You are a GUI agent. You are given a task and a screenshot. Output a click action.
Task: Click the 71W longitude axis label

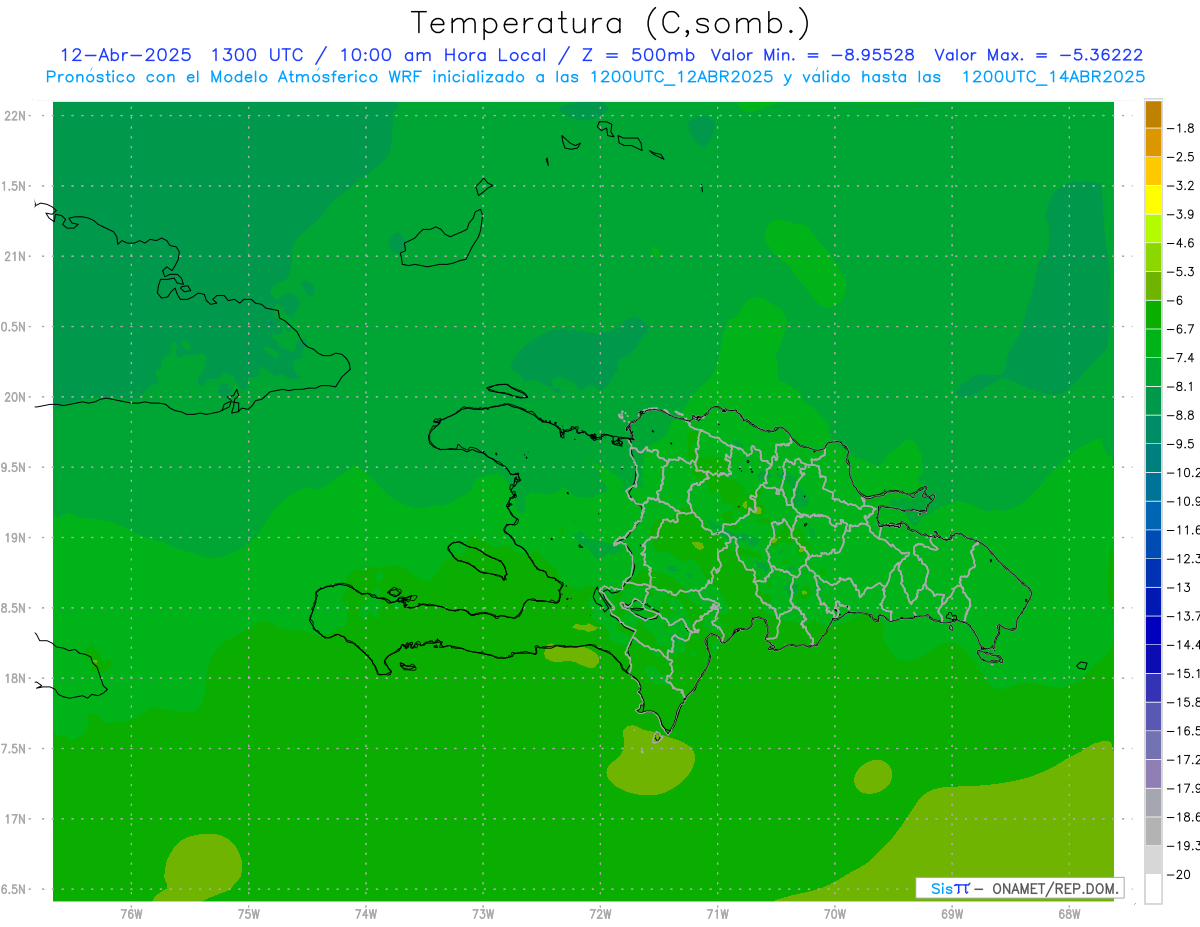click(717, 914)
